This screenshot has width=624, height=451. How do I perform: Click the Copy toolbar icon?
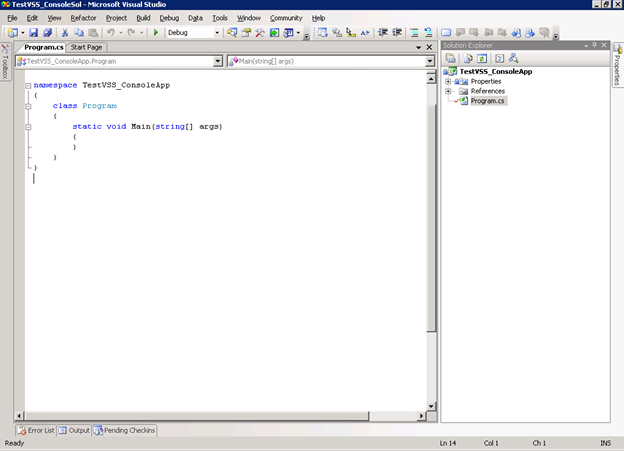point(79,33)
